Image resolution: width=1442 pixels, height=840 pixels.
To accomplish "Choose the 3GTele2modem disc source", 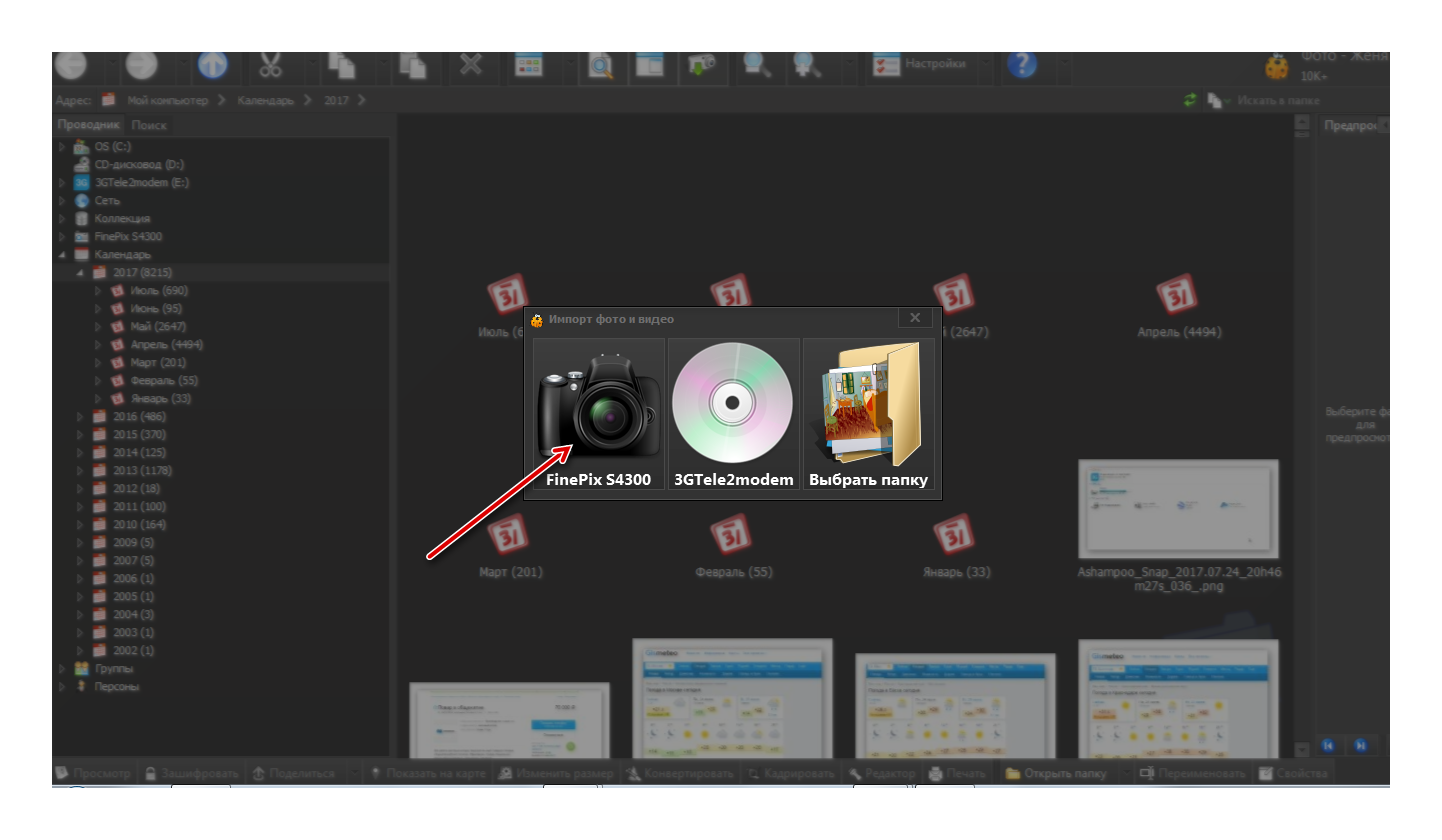I will pos(734,416).
